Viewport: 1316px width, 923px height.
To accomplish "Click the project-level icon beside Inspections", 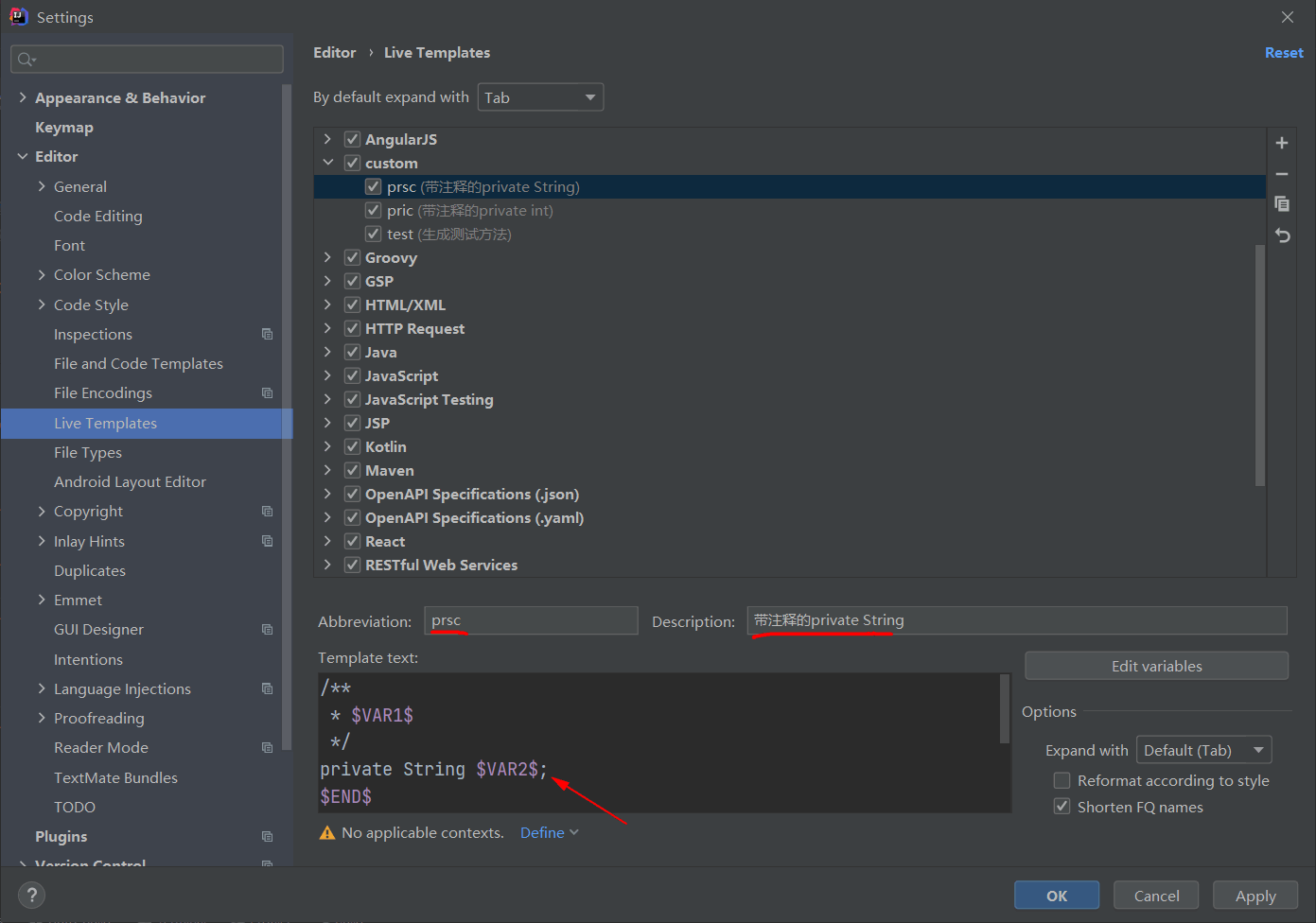I will [x=267, y=334].
